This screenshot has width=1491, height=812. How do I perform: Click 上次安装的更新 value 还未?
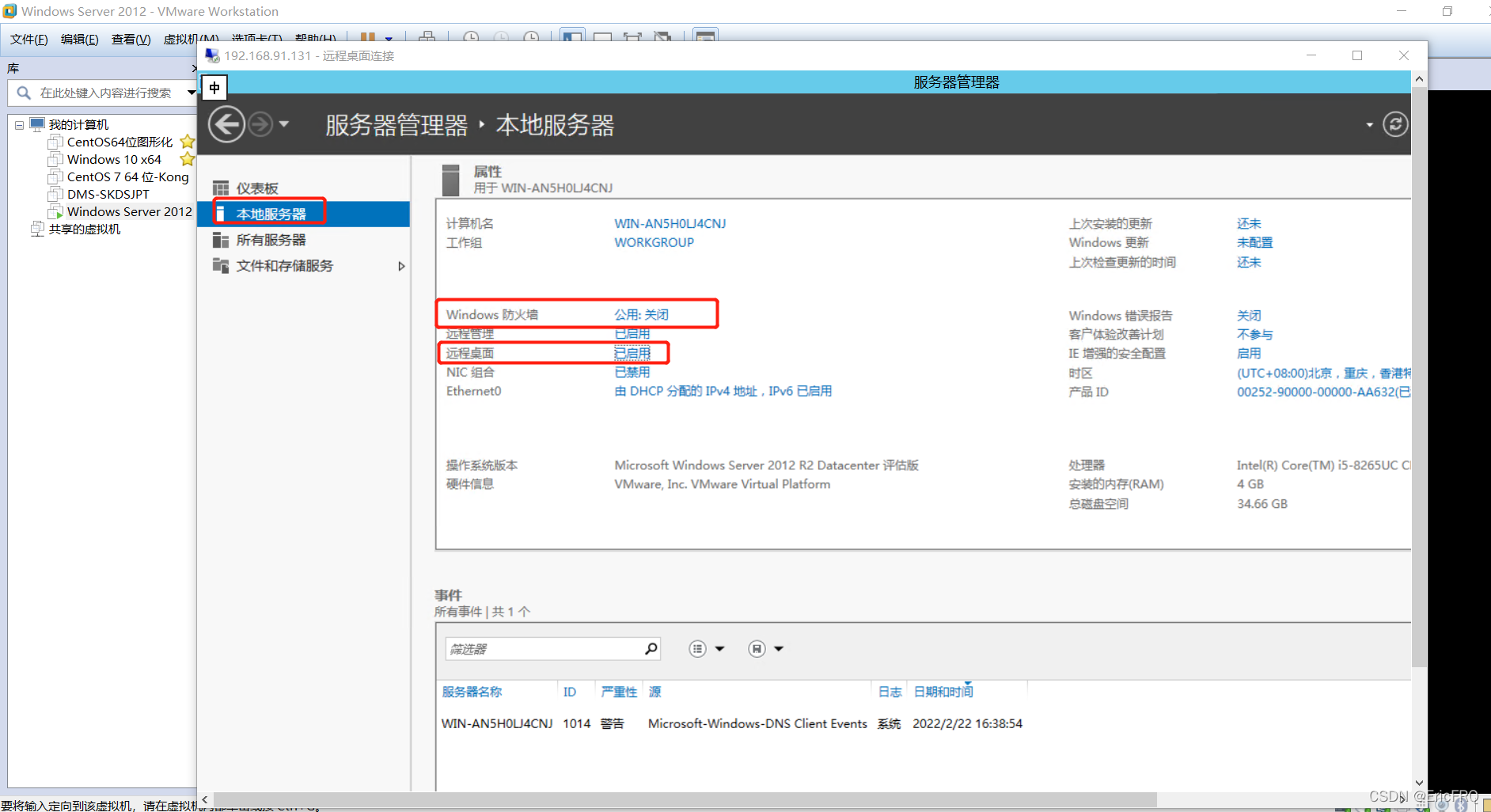(x=1249, y=223)
